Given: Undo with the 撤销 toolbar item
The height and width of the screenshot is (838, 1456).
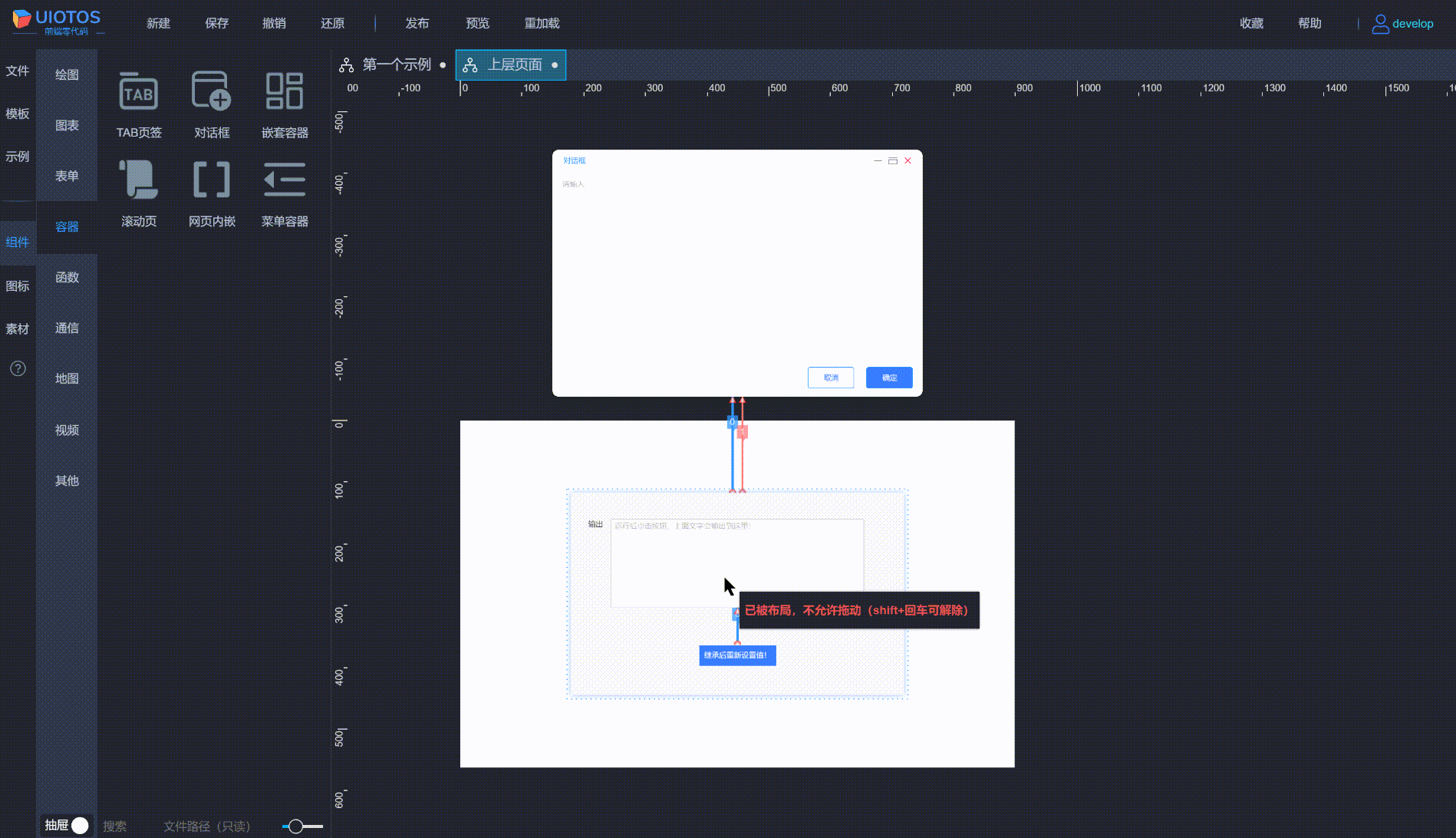Looking at the screenshot, I should click(275, 24).
